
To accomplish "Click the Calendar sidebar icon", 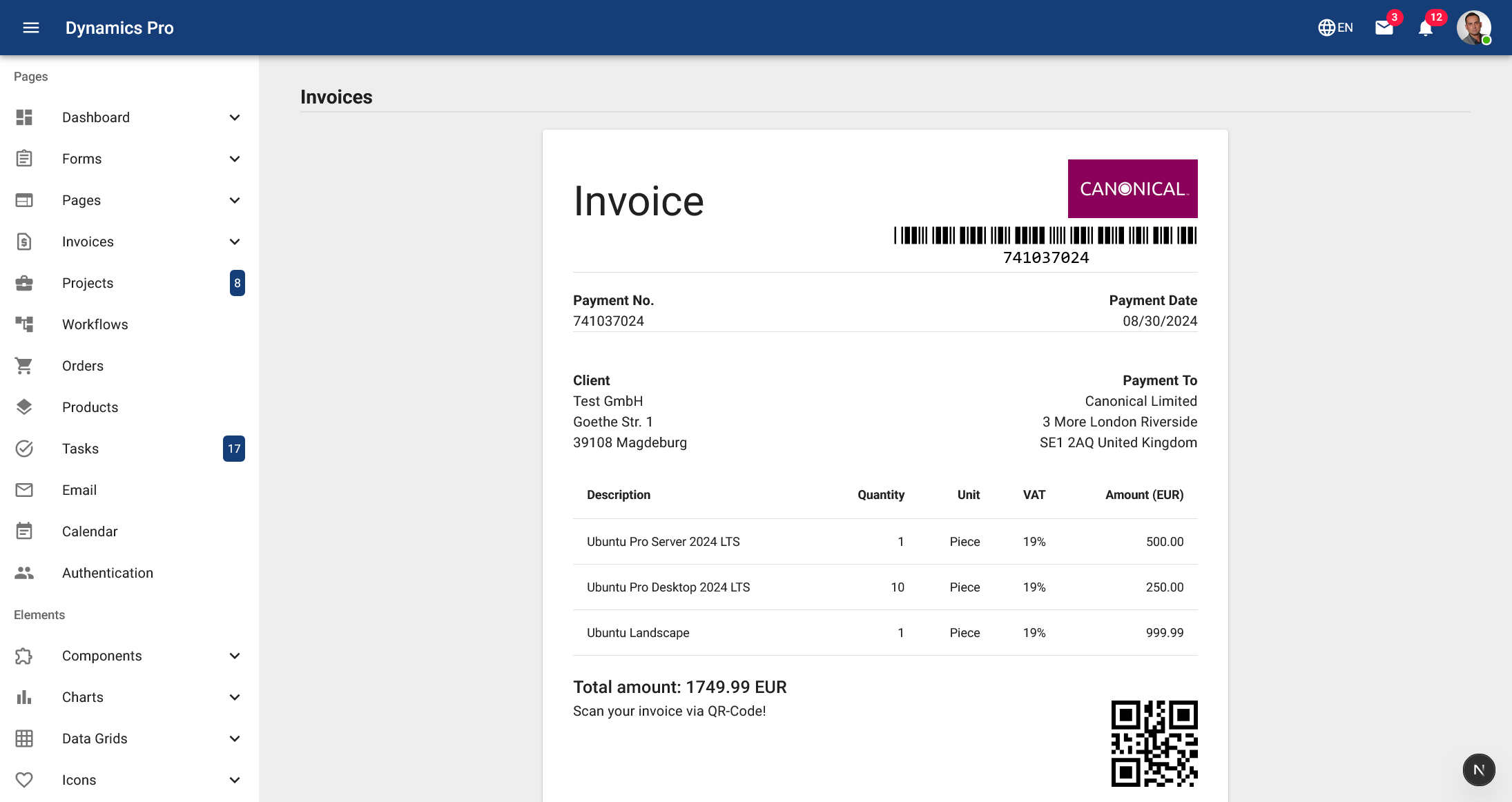I will click(24, 531).
